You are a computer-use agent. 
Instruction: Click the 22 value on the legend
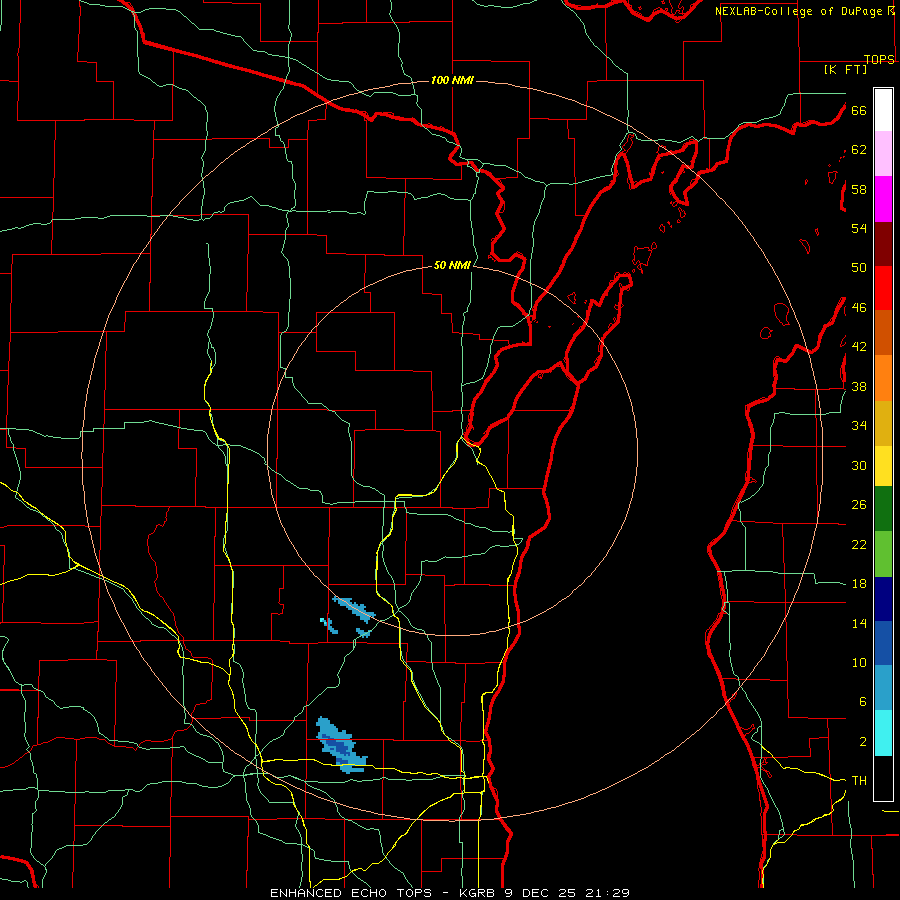859,544
